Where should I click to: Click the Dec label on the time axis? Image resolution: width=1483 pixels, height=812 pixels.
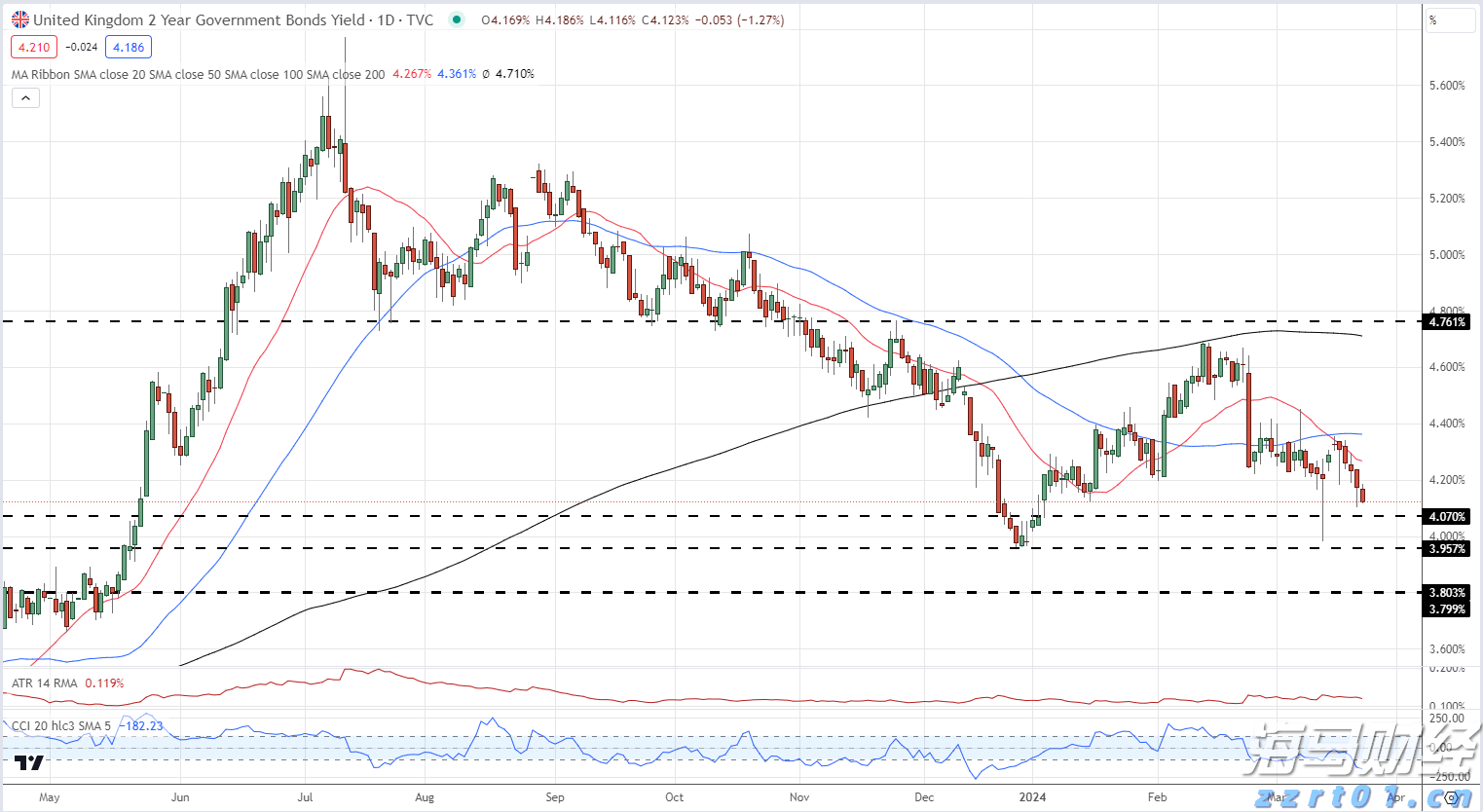pos(924,797)
